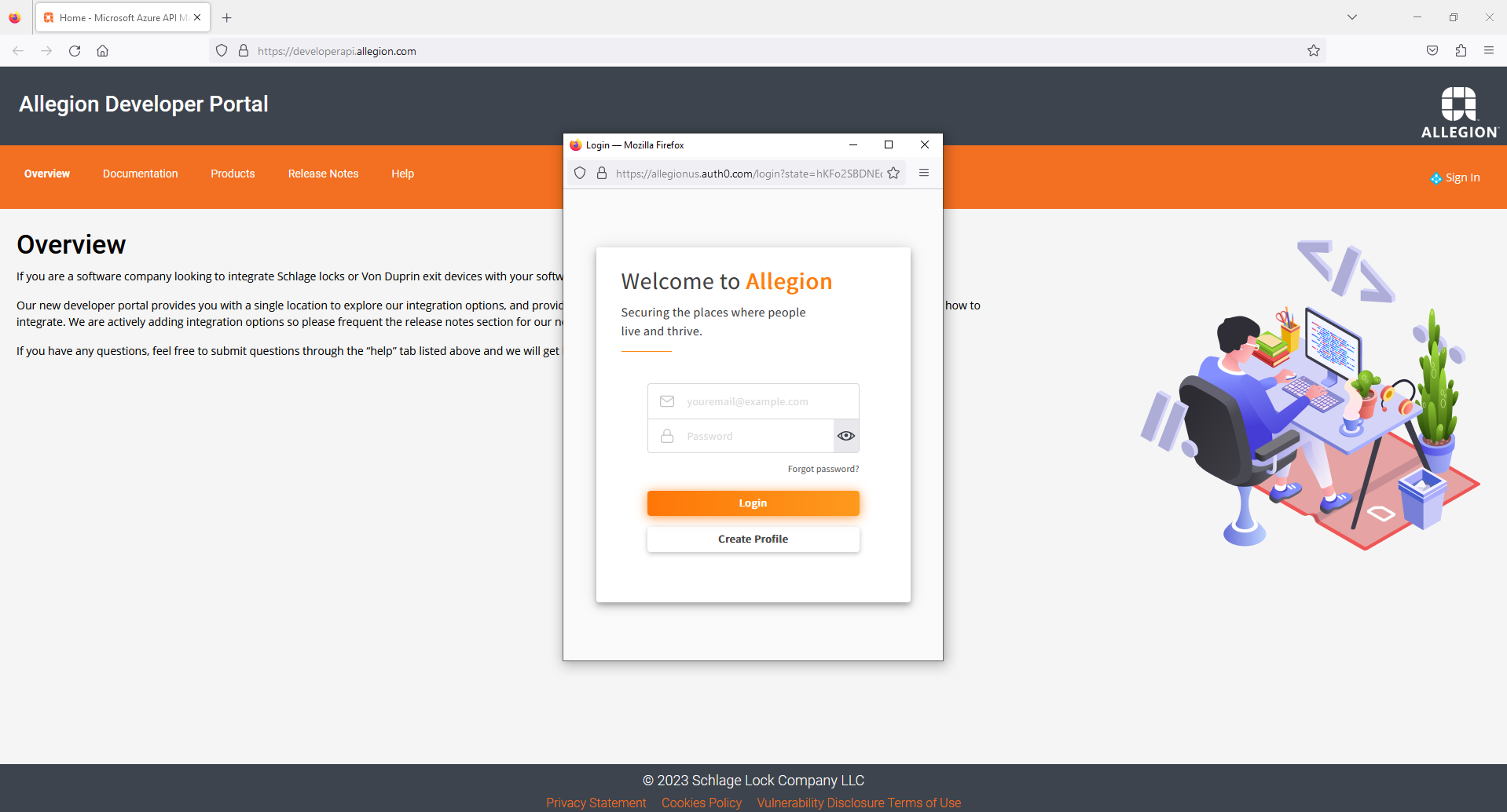Click the shield tracking protection icon in main window

222,51
